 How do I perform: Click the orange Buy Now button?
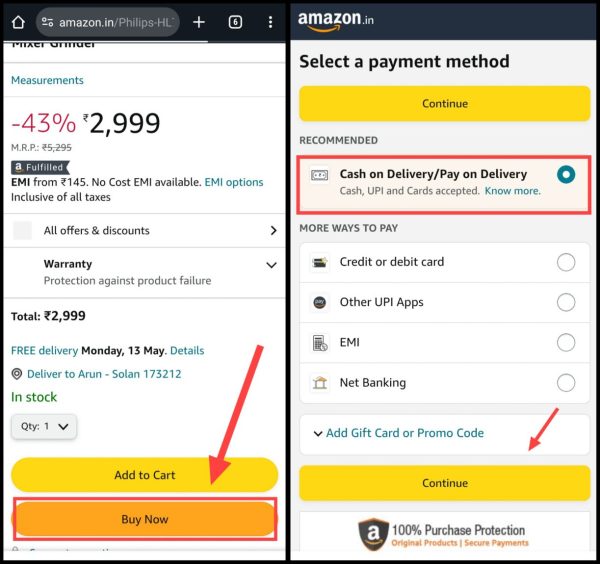(x=145, y=519)
